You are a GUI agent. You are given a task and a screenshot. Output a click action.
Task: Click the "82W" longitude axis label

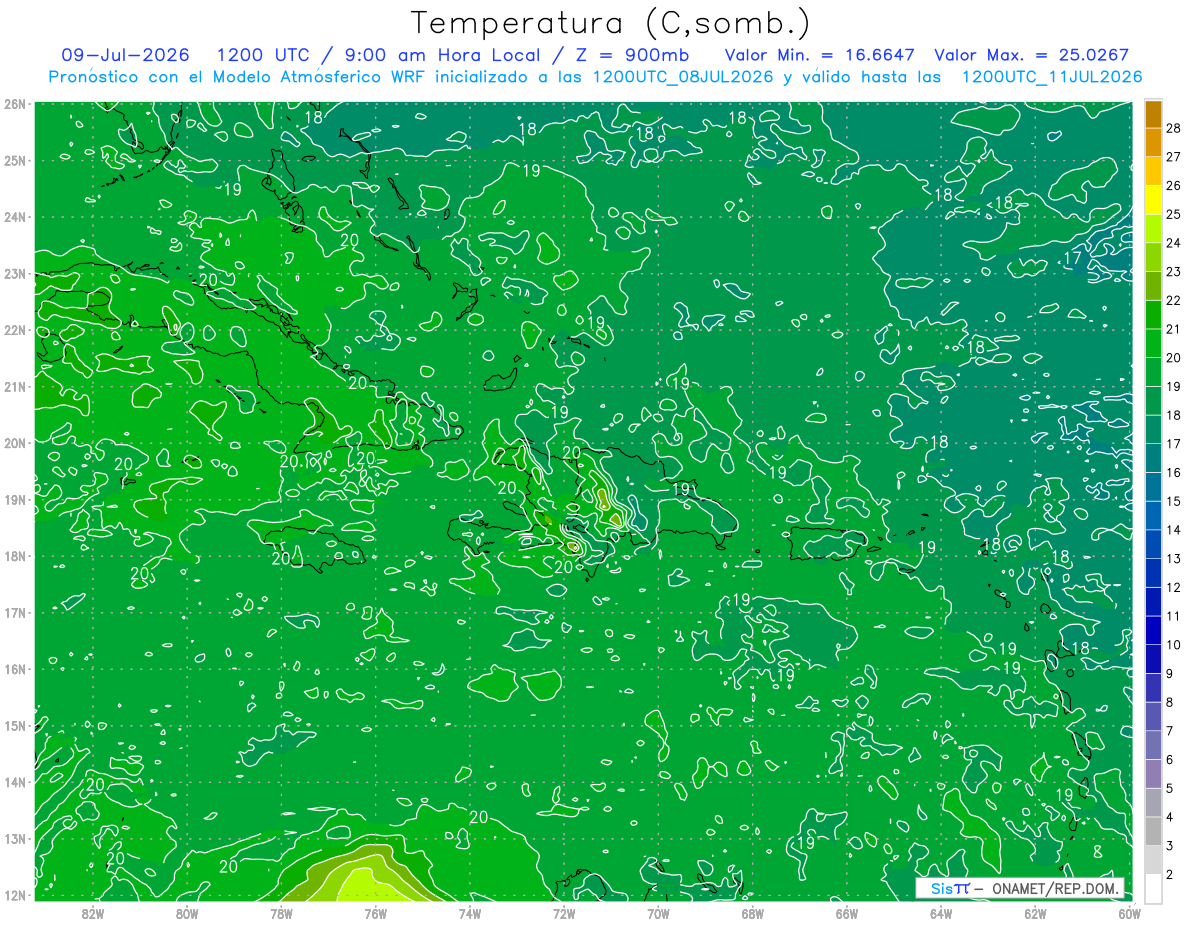click(93, 912)
